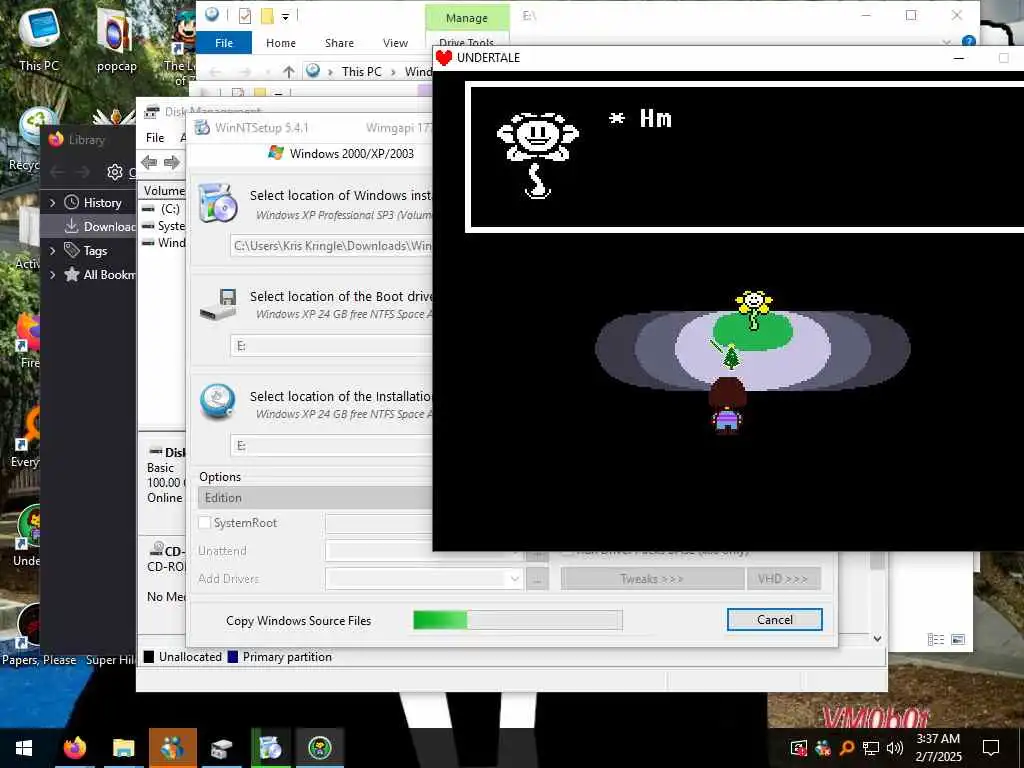Image resolution: width=1024 pixels, height=768 pixels.
Task: Toggle the SystemRoot checkbox
Action: (x=204, y=522)
